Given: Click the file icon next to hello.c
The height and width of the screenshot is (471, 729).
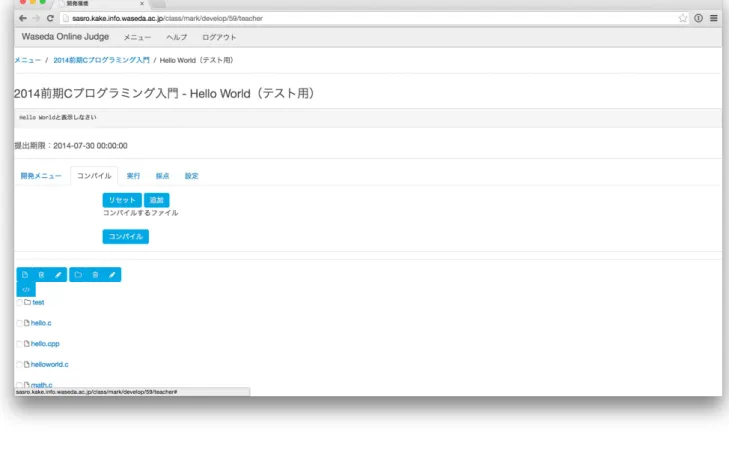Looking at the screenshot, I should click(x=27, y=323).
